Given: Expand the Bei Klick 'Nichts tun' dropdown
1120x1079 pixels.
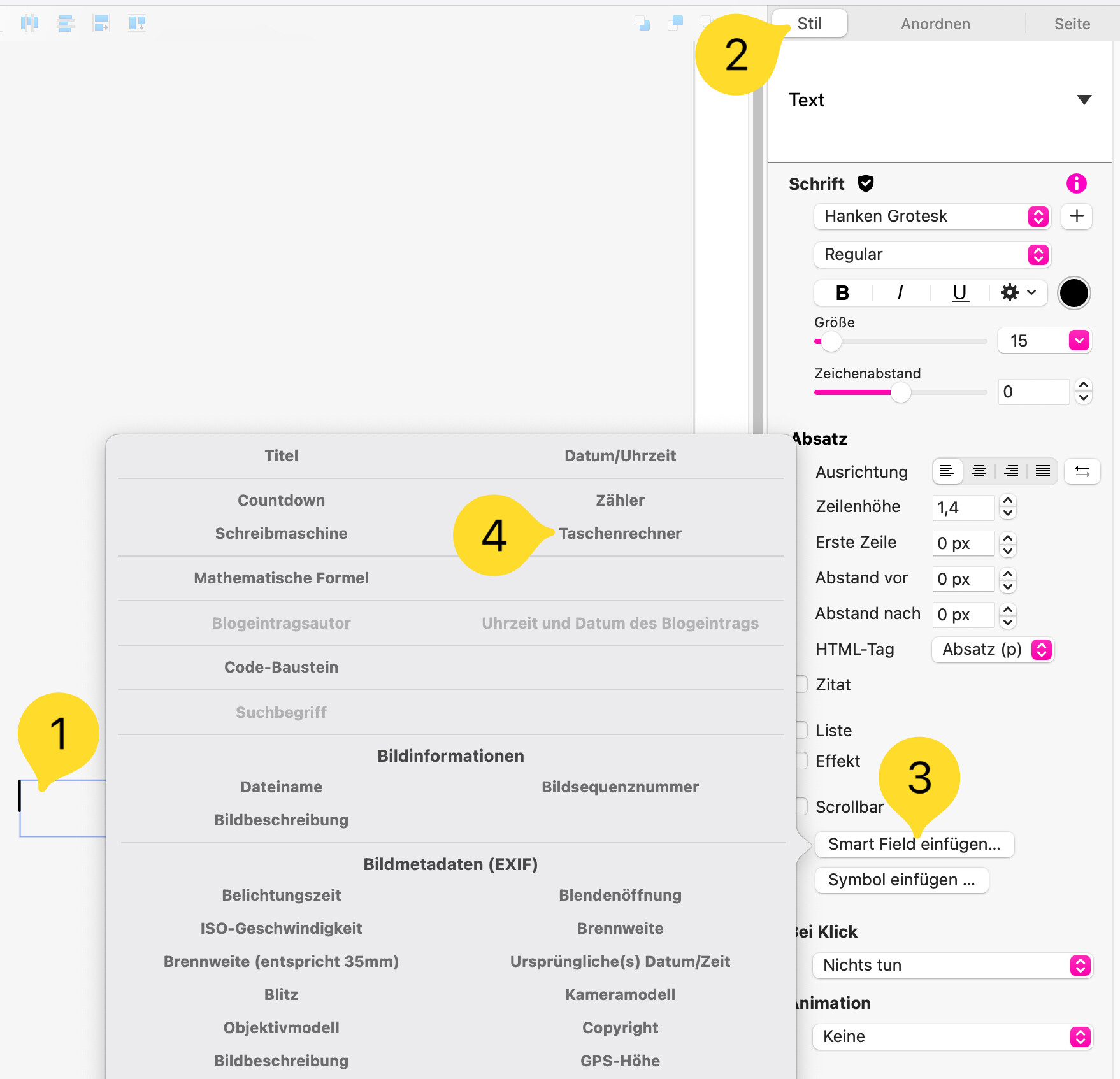Looking at the screenshot, I should (952, 966).
